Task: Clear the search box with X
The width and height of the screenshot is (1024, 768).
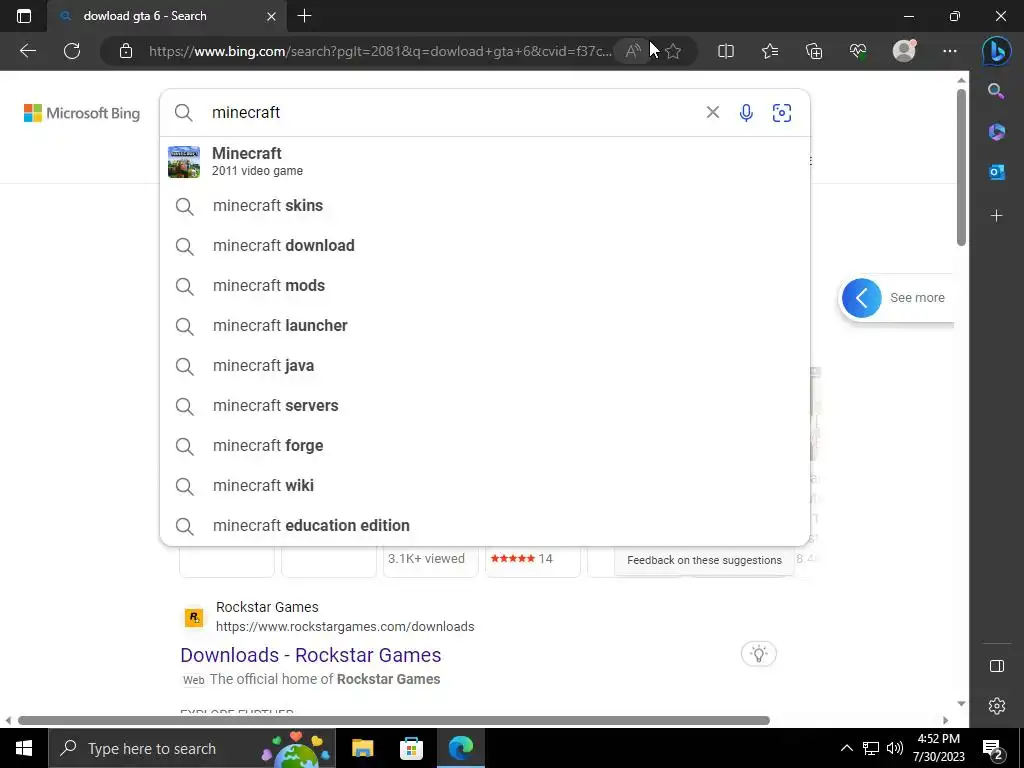Action: 712,112
